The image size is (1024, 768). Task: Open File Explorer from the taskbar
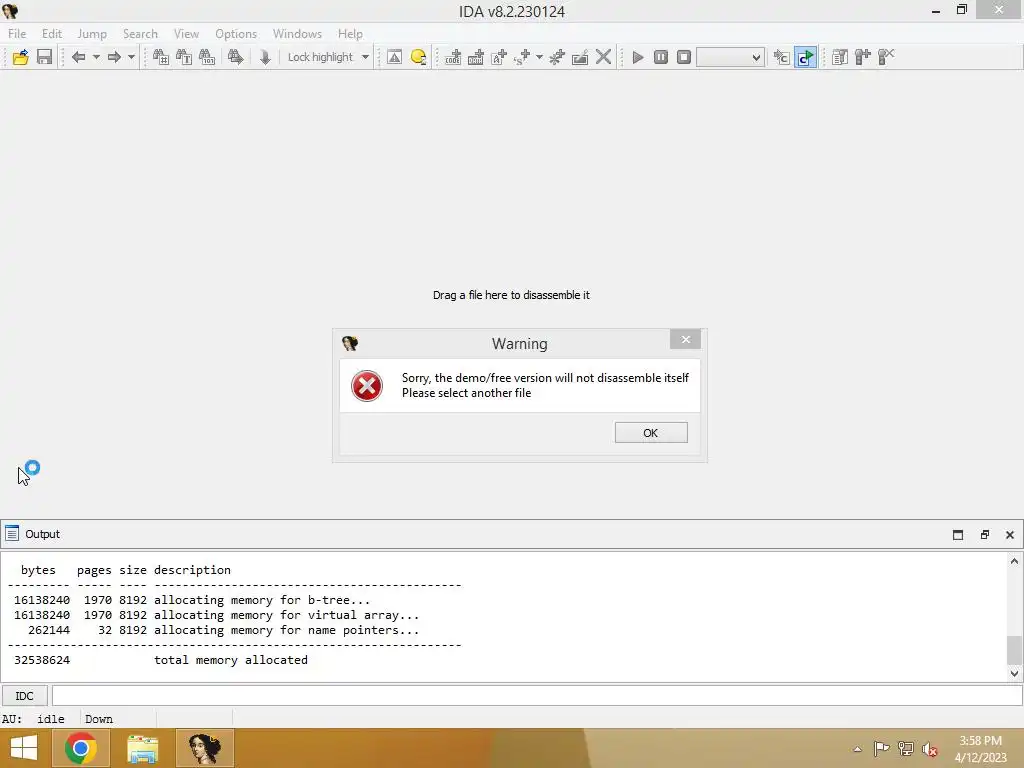(142, 748)
